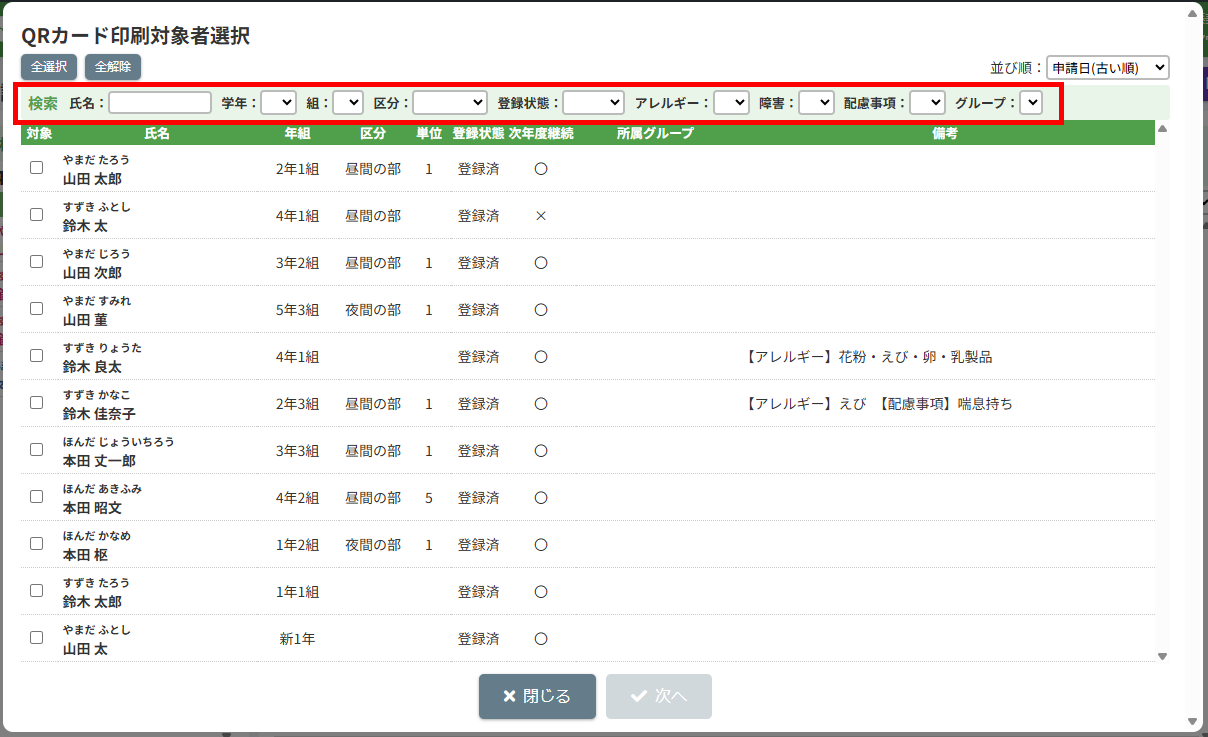
Task: Toggle the checkbox for 山田 菫
Action: click(37, 309)
